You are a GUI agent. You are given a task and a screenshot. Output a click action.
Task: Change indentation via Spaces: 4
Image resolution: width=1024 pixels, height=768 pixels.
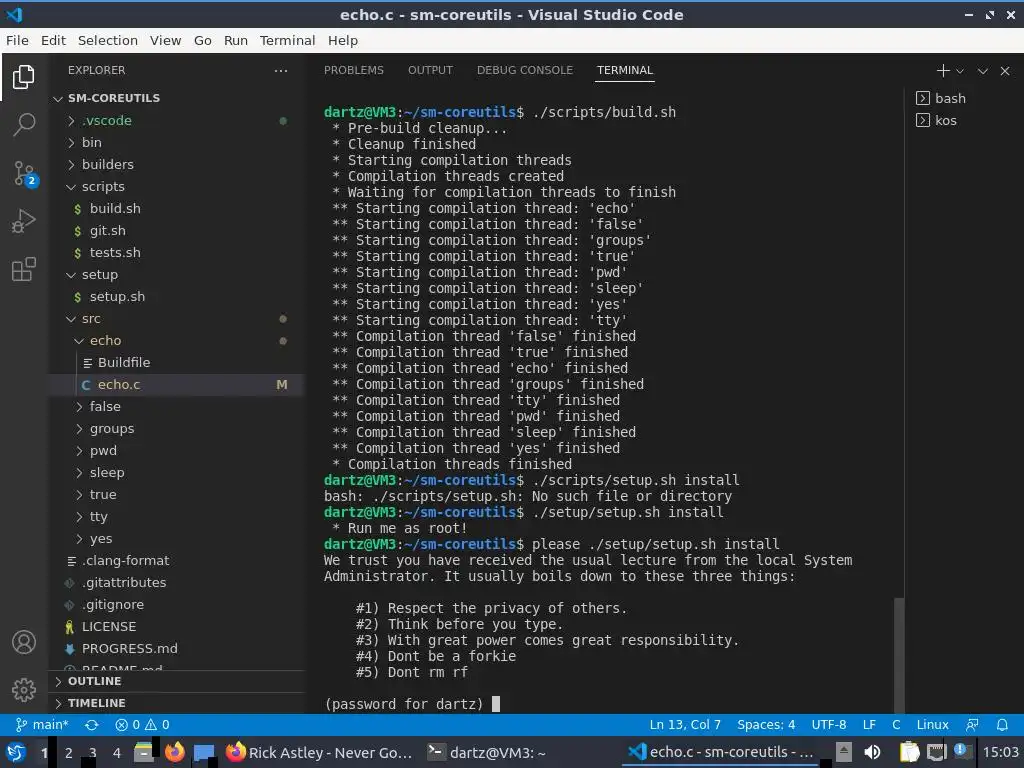[x=766, y=724]
